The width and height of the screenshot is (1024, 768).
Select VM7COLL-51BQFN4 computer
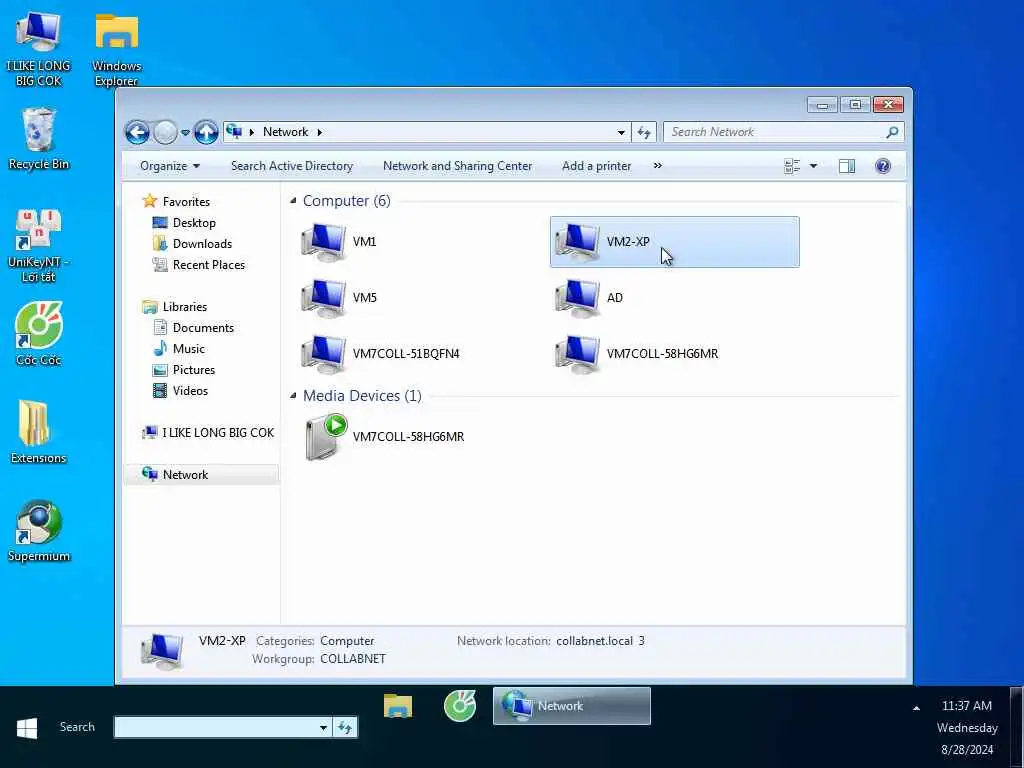[x=379, y=354]
